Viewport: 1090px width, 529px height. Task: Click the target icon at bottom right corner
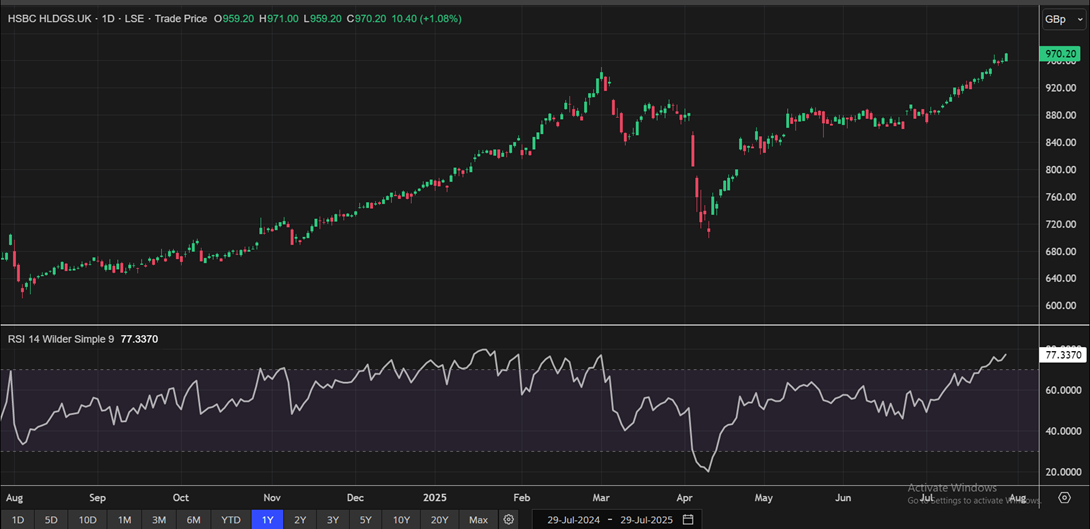pos(1064,498)
